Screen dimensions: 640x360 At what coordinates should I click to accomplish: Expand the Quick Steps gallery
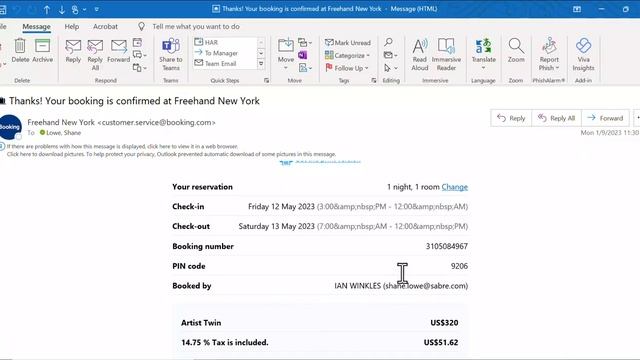(261, 64)
